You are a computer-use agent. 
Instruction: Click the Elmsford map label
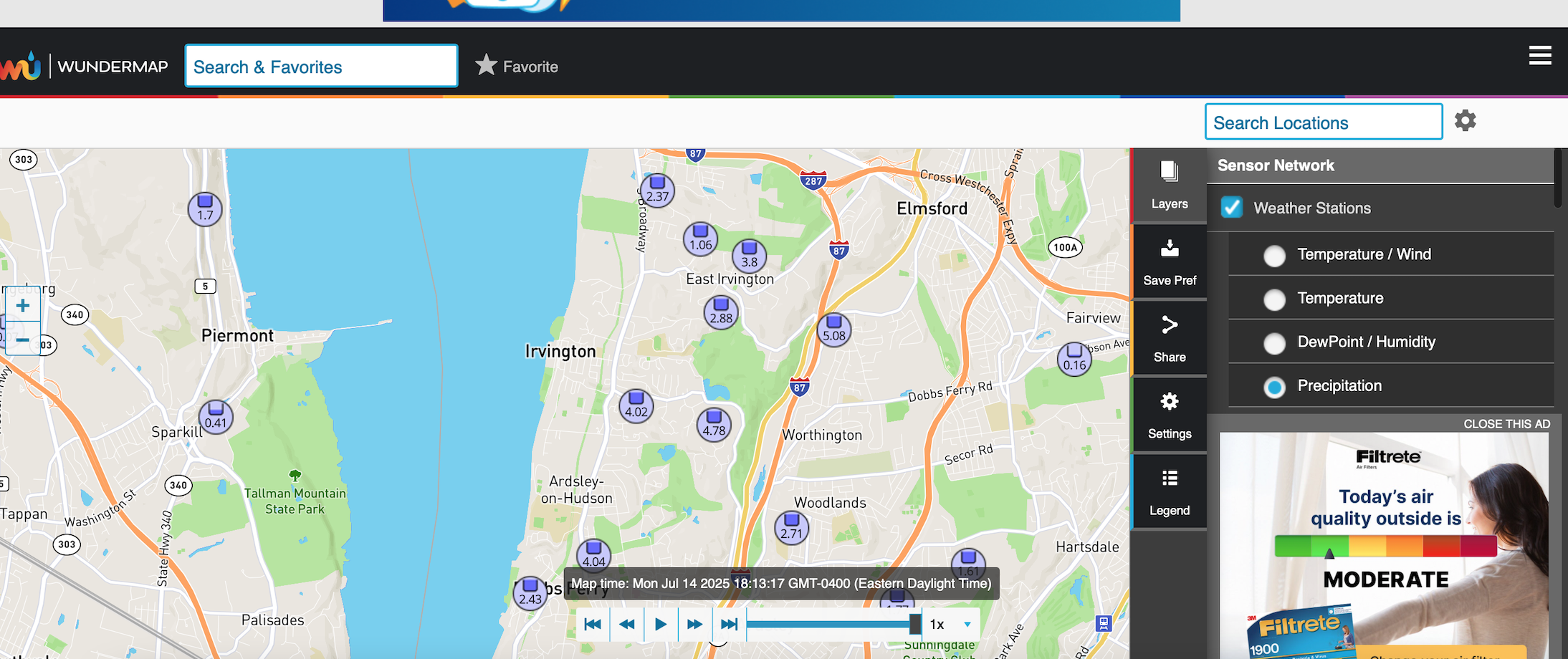pos(932,208)
